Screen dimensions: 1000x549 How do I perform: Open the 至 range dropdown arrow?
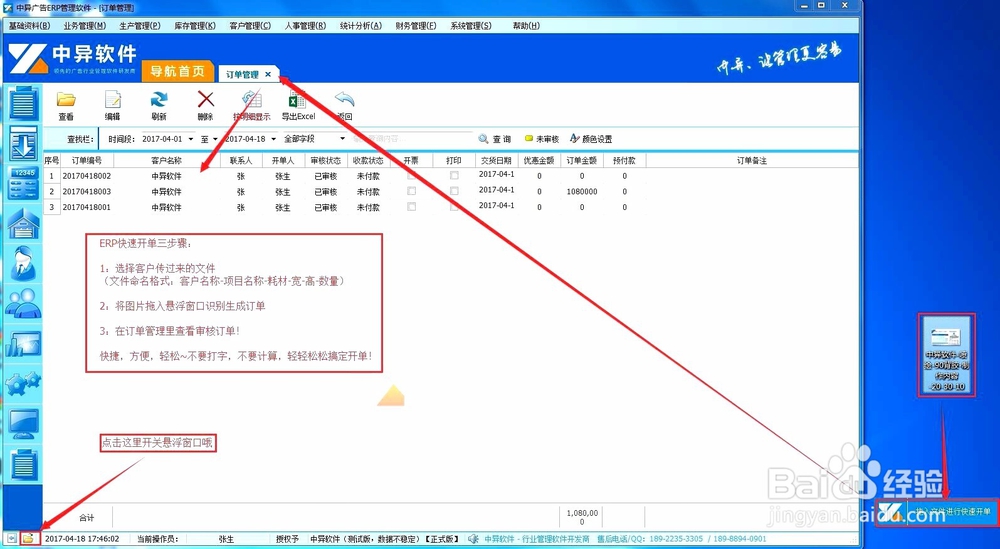215,138
